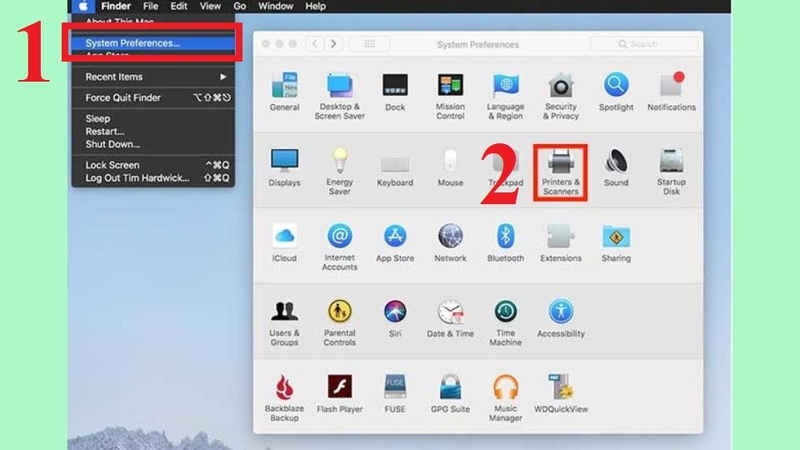Image resolution: width=800 pixels, height=450 pixels.
Task: Show all preferences grid button
Action: [x=369, y=44]
